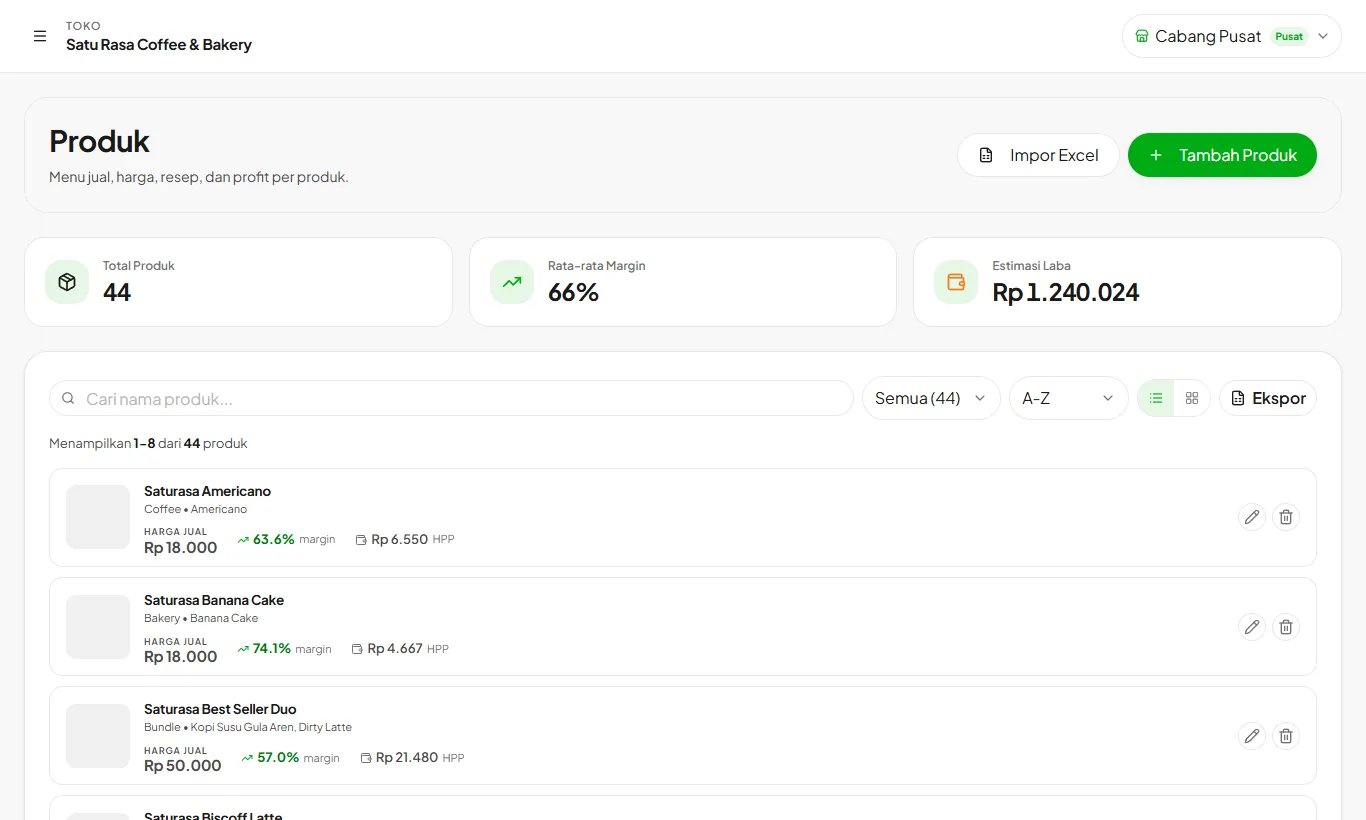Screen dimensions: 1366x820
Task: Click the Bakery • Banana Cake category text
Action: [x=201, y=618]
